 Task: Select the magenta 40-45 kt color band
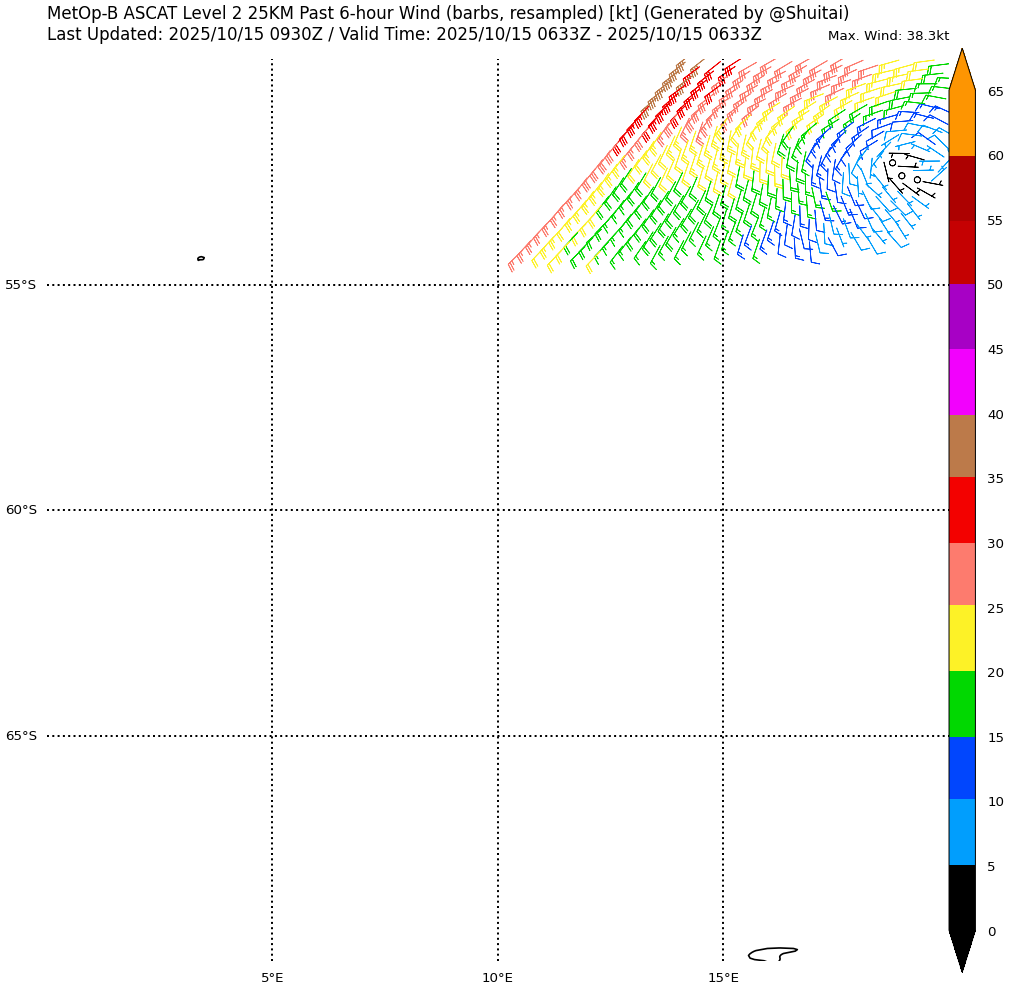click(961, 382)
